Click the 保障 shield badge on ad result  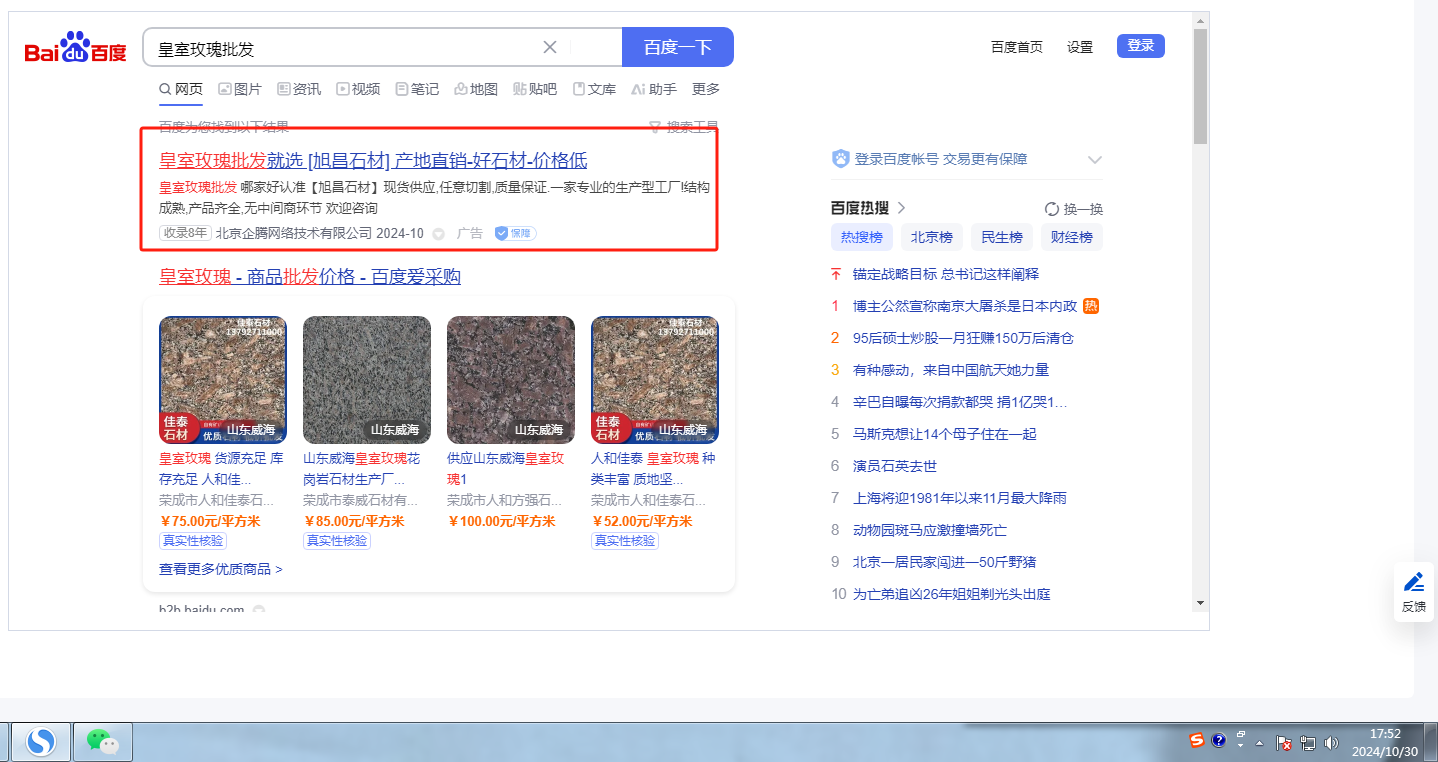(x=515, y=233)
